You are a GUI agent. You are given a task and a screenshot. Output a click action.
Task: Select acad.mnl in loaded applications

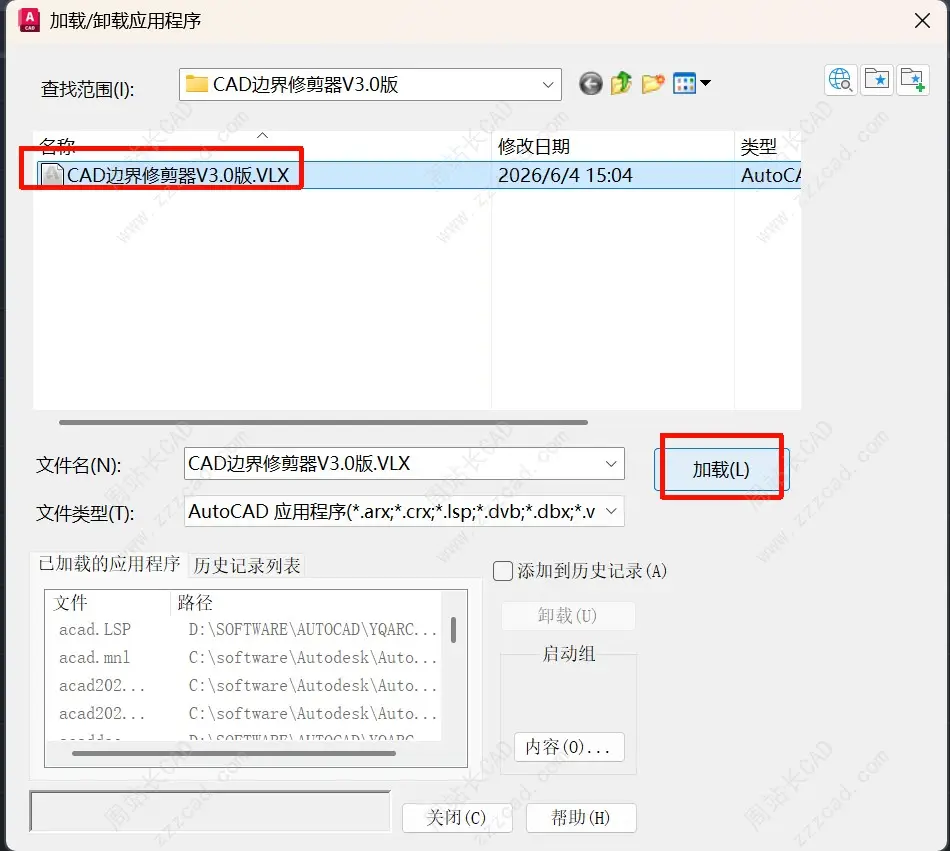tap(94, 657)
